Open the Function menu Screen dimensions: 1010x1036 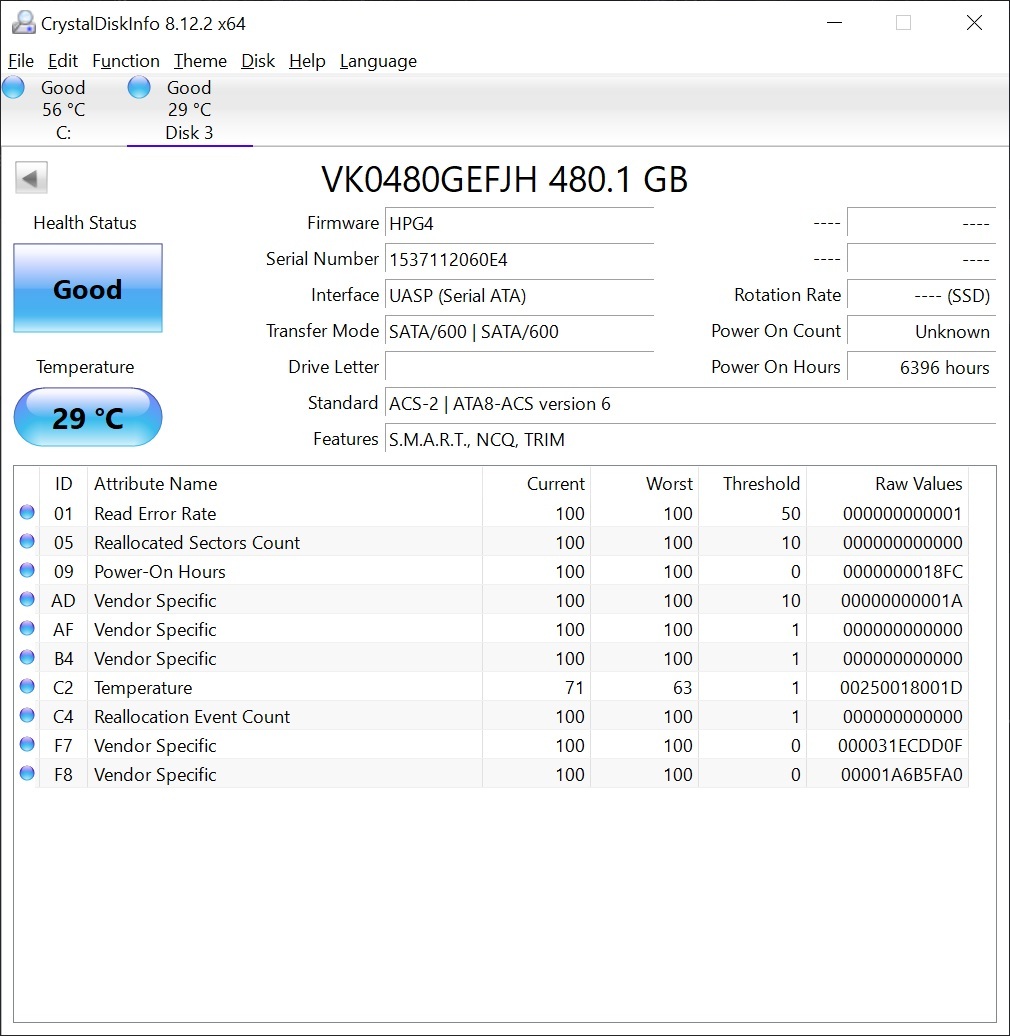[126, 61]
